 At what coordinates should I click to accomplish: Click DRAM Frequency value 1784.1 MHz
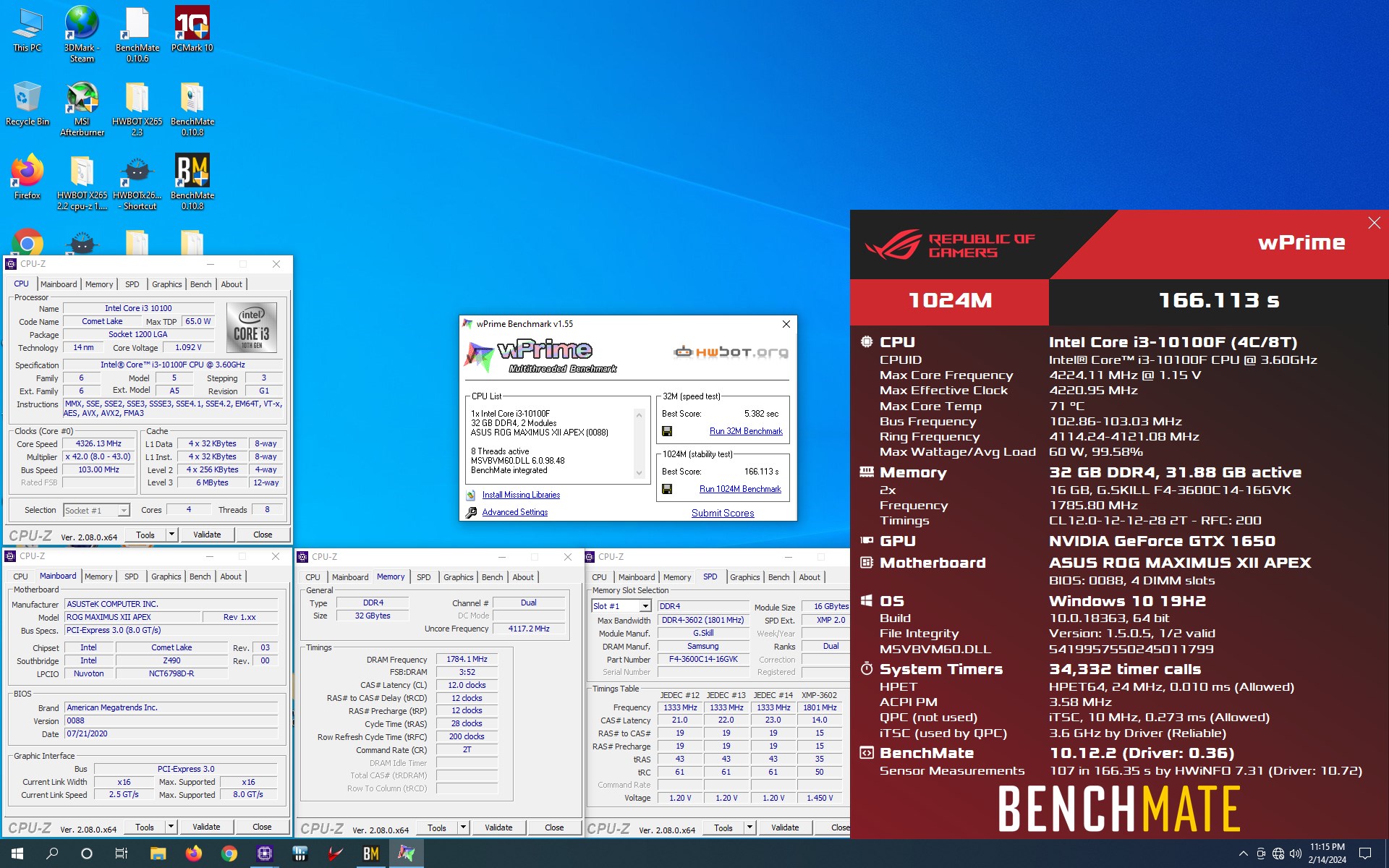coord(467,659)
